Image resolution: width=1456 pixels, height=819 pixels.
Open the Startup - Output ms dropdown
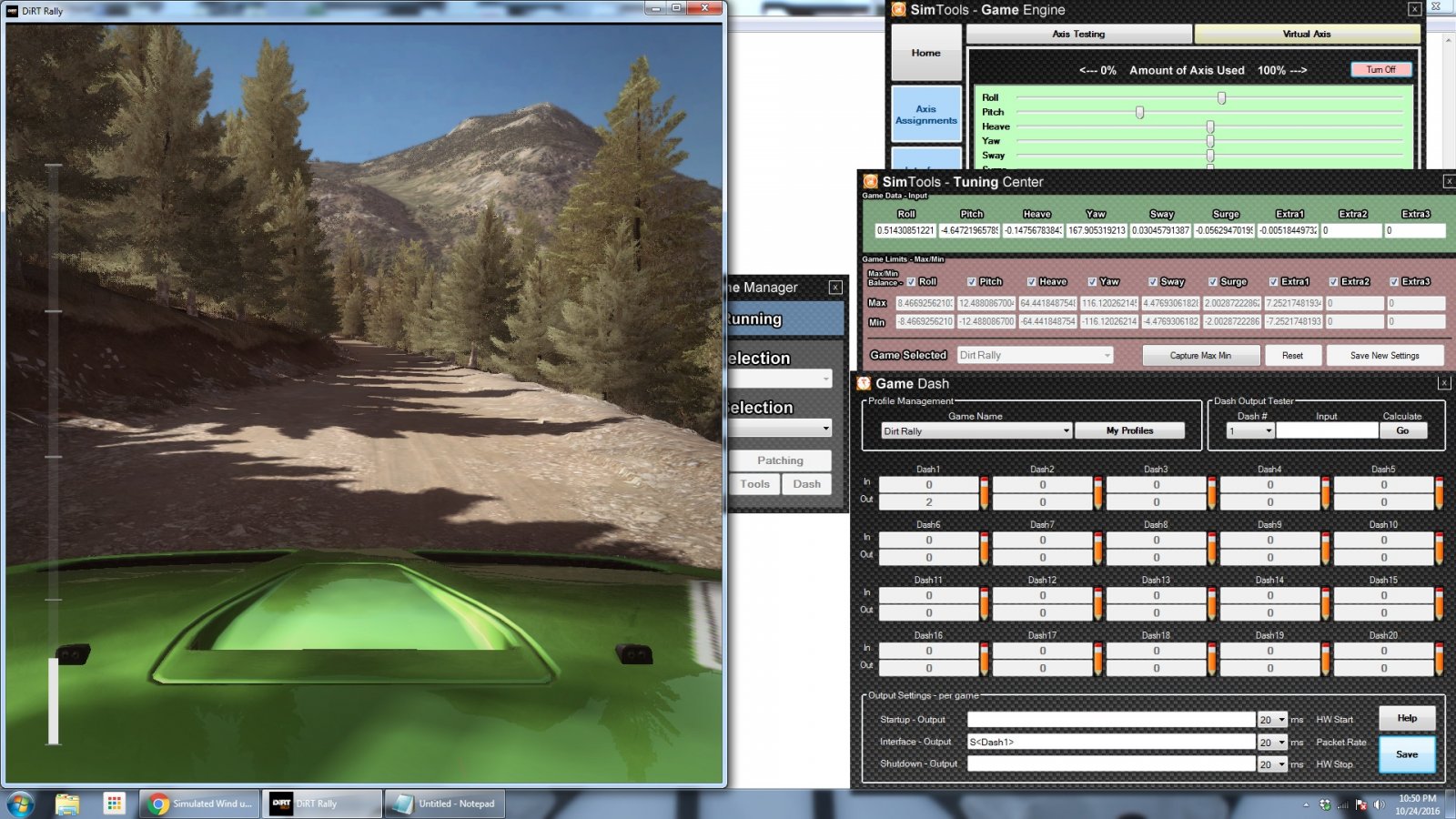[1272, 720]
